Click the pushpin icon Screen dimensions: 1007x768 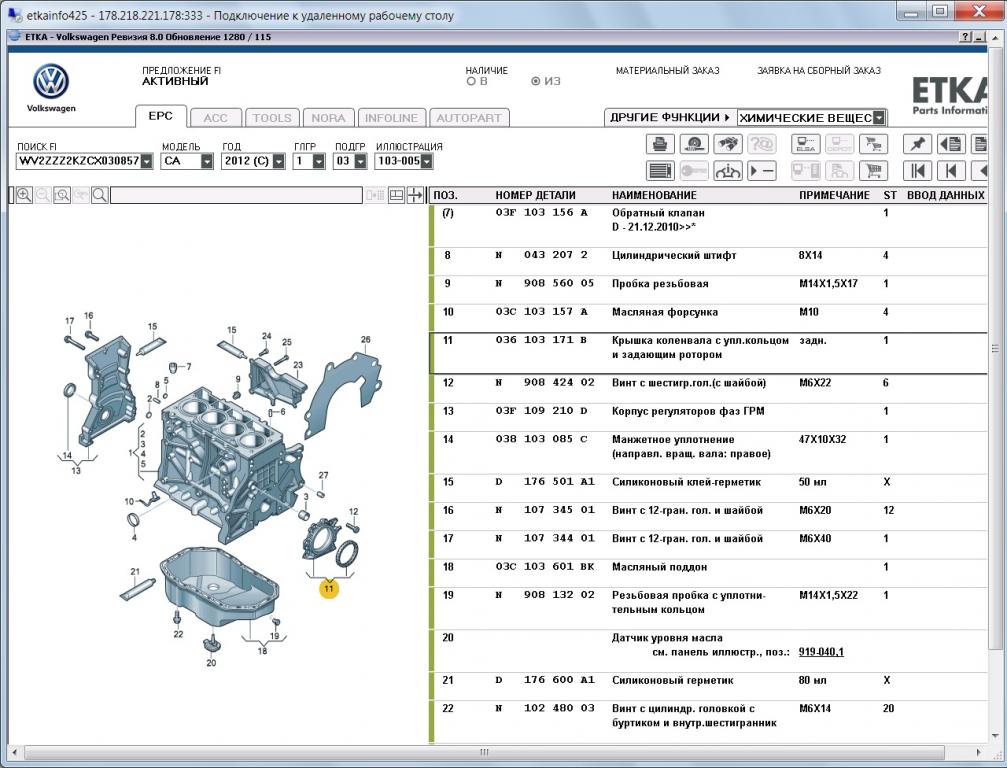[x=917, y=144]
